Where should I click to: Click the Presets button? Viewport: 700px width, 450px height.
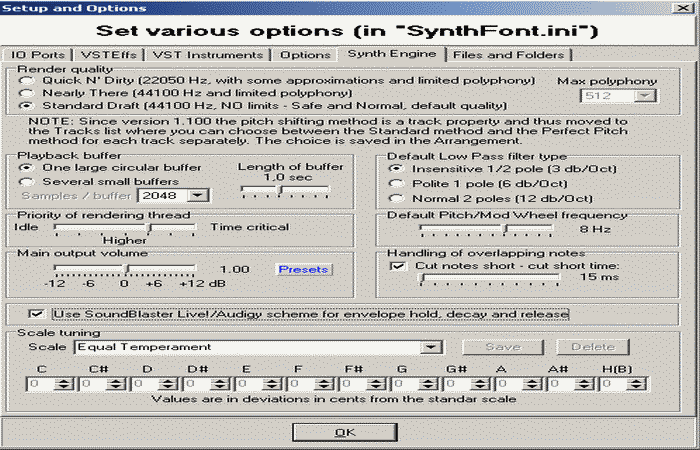click(303, 269)
